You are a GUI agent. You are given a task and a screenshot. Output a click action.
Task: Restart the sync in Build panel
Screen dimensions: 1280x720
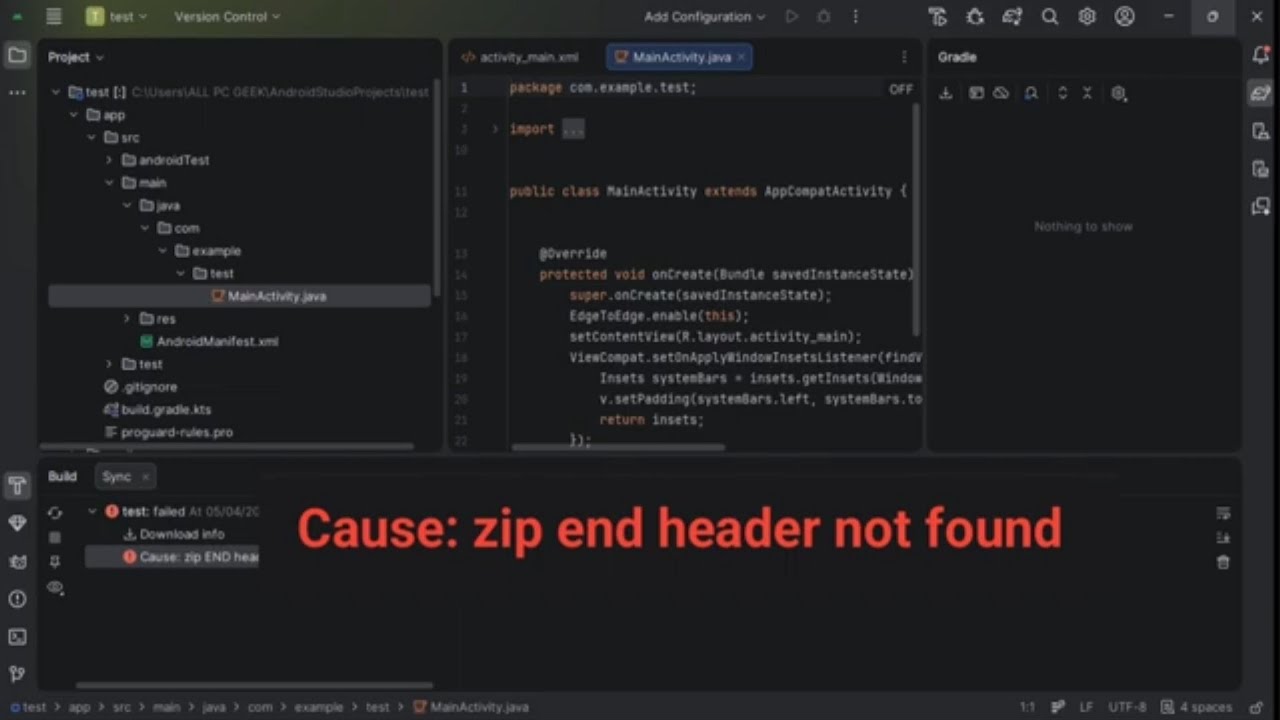(55, 513)
